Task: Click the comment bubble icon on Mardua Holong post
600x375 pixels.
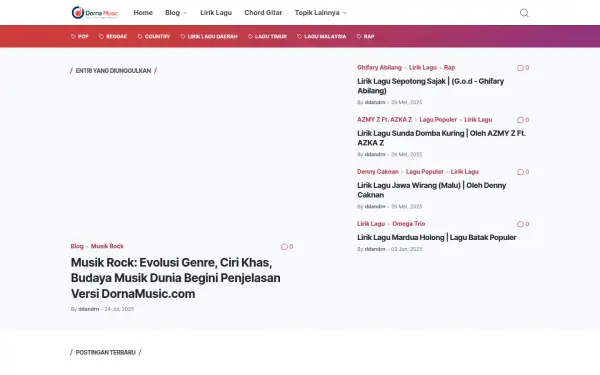Action: pos(520,224)
